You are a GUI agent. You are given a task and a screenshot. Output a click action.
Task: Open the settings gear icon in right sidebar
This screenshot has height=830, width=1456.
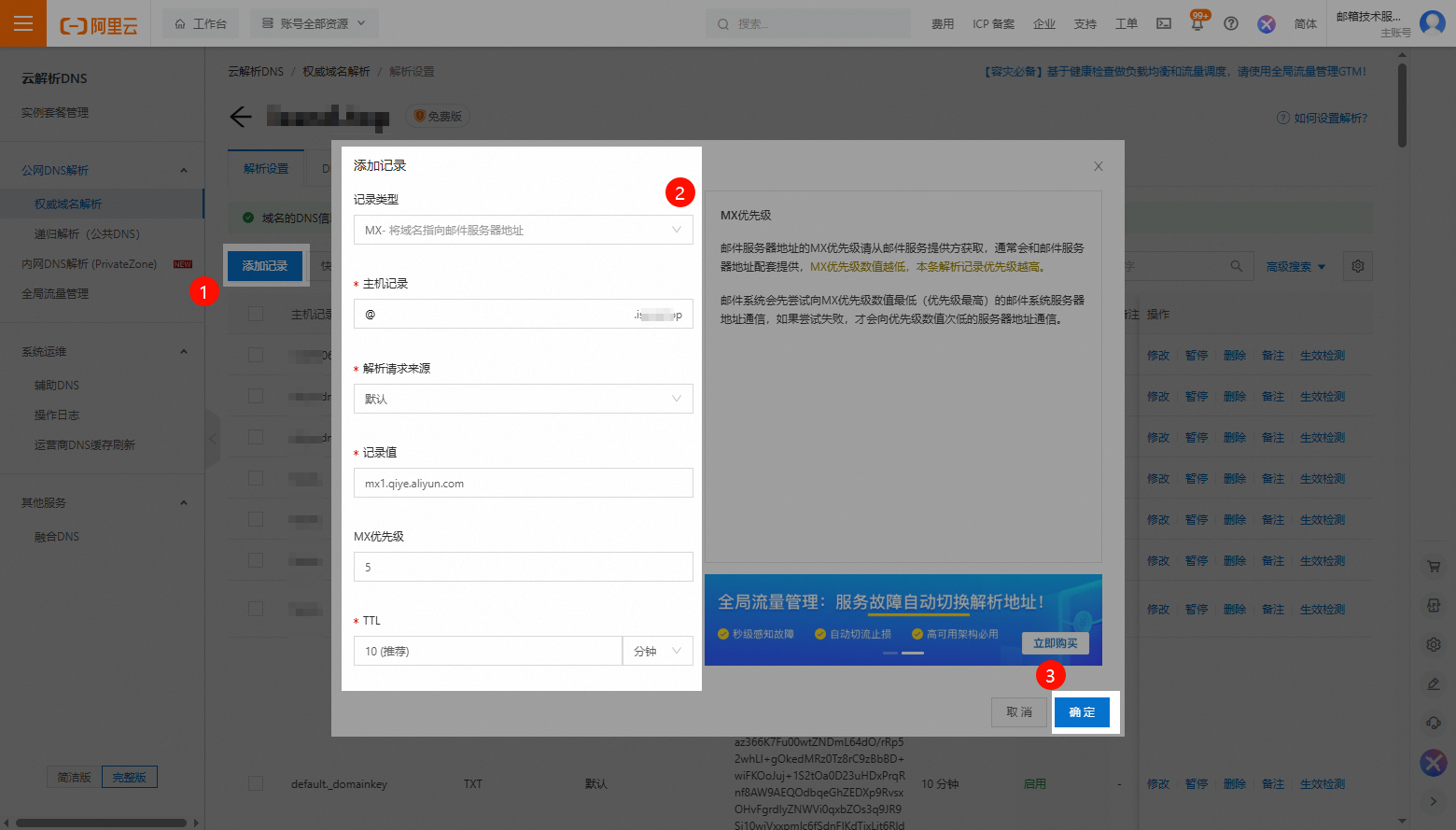[x=1435, y=644]
